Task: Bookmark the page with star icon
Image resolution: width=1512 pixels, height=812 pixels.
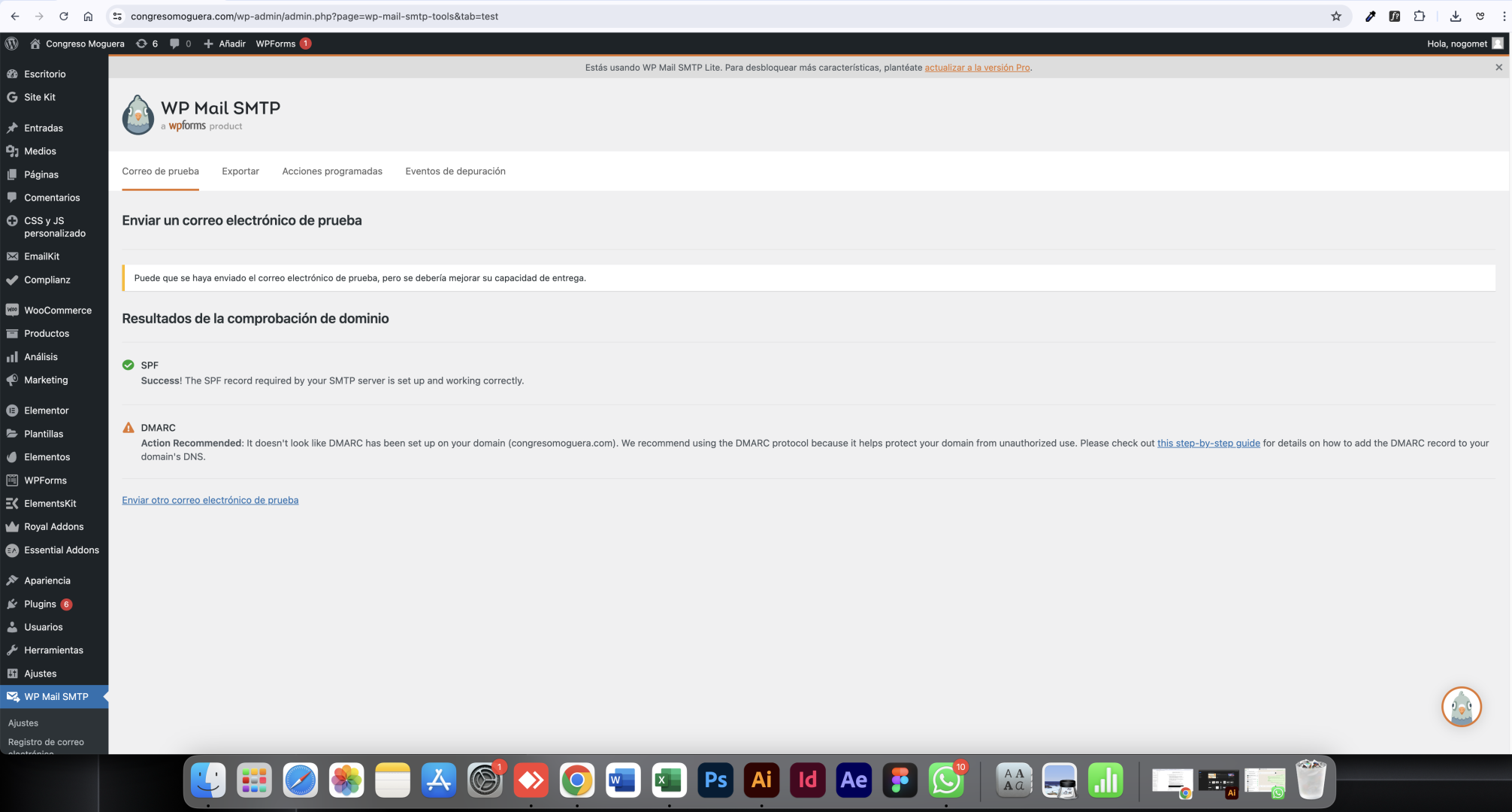Action: pos(1335,16)
